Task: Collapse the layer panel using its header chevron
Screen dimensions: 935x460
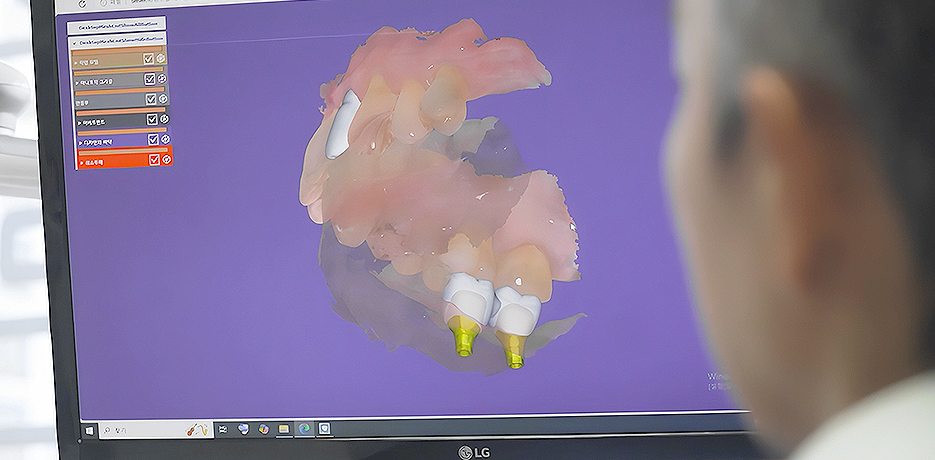Action: [73, 44]
